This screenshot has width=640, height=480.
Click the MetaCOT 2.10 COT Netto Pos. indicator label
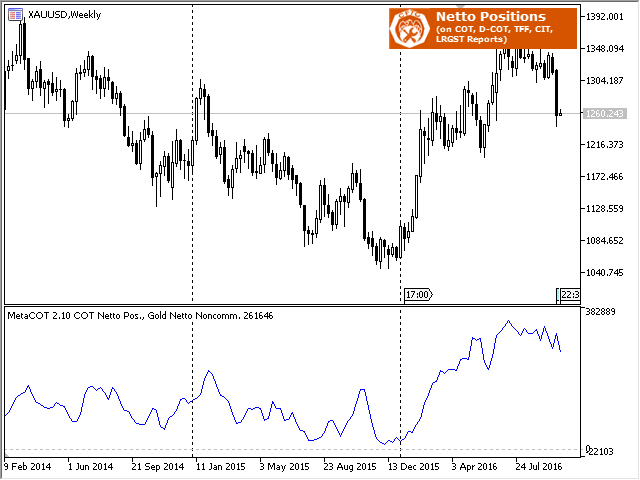140,316
